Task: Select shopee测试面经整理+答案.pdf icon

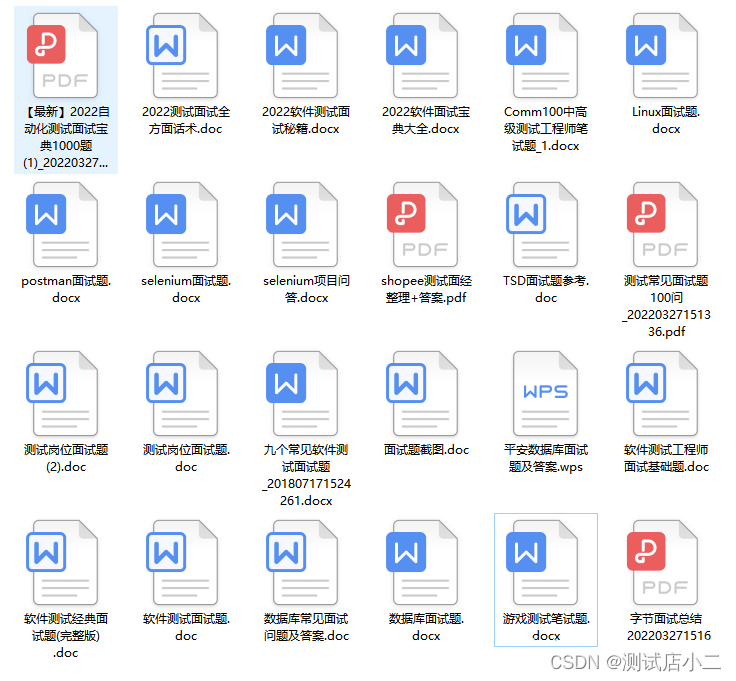Action: point(422,224)
